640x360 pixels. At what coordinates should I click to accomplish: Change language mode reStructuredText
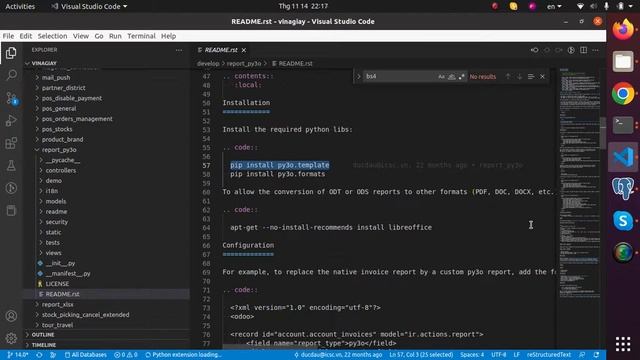pyautogui.click(x=549, y=355)
